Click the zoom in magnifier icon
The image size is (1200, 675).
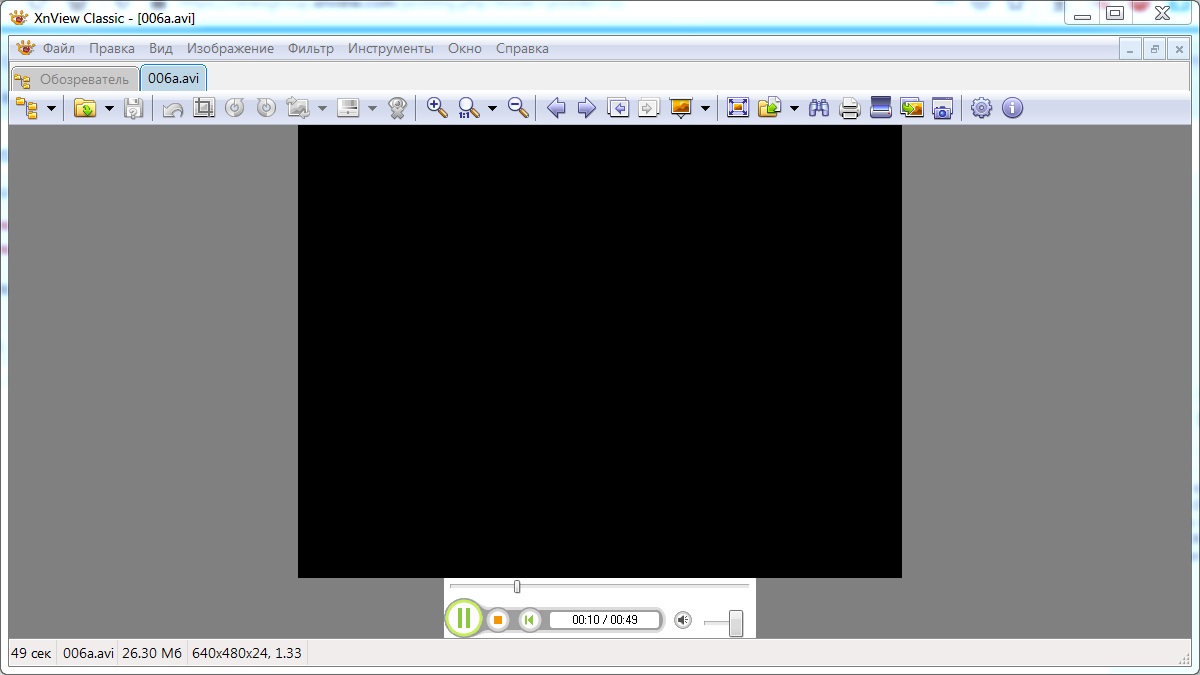click(x=437, y=108)
